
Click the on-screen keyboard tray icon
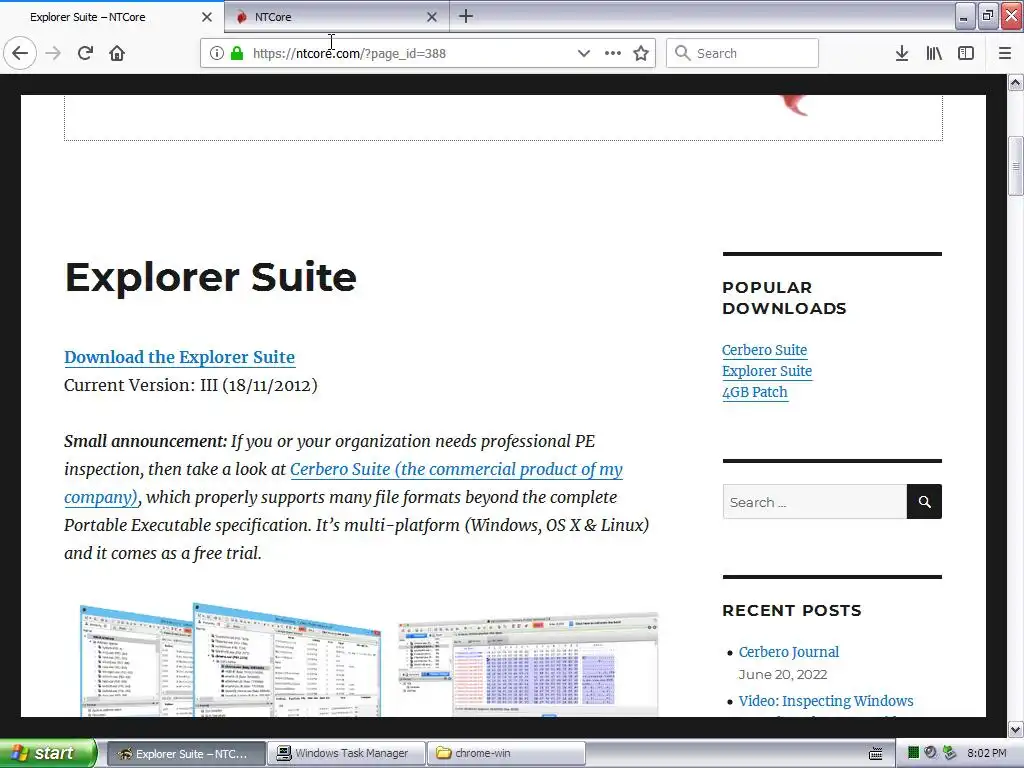click(876, 754)
